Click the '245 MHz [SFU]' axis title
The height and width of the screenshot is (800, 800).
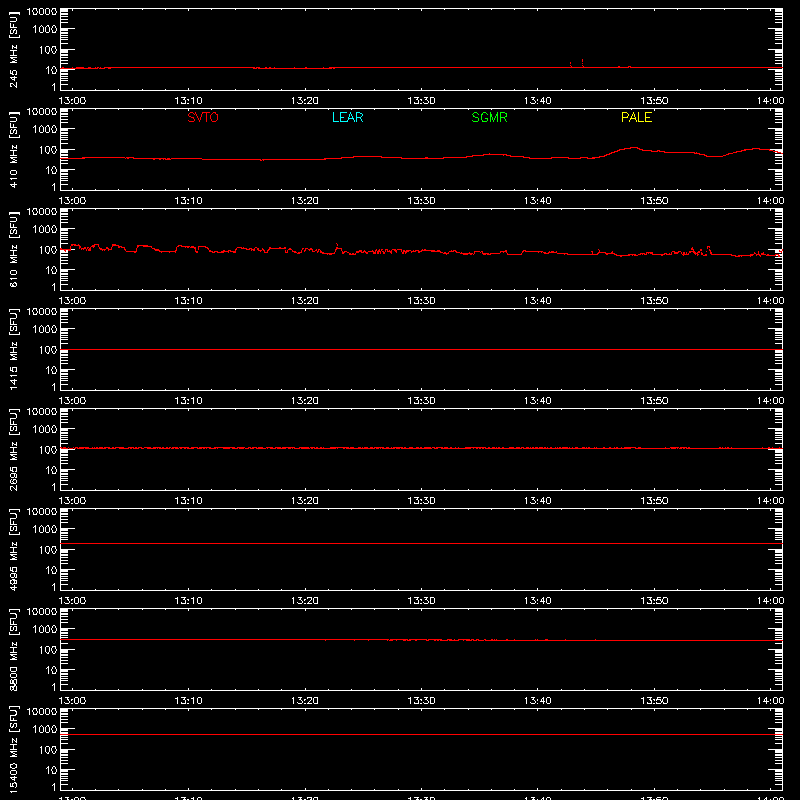click(14, 49)
